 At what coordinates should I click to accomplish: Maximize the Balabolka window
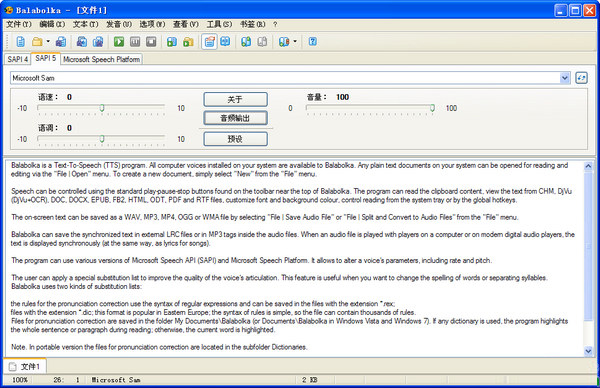click(575, 10)
